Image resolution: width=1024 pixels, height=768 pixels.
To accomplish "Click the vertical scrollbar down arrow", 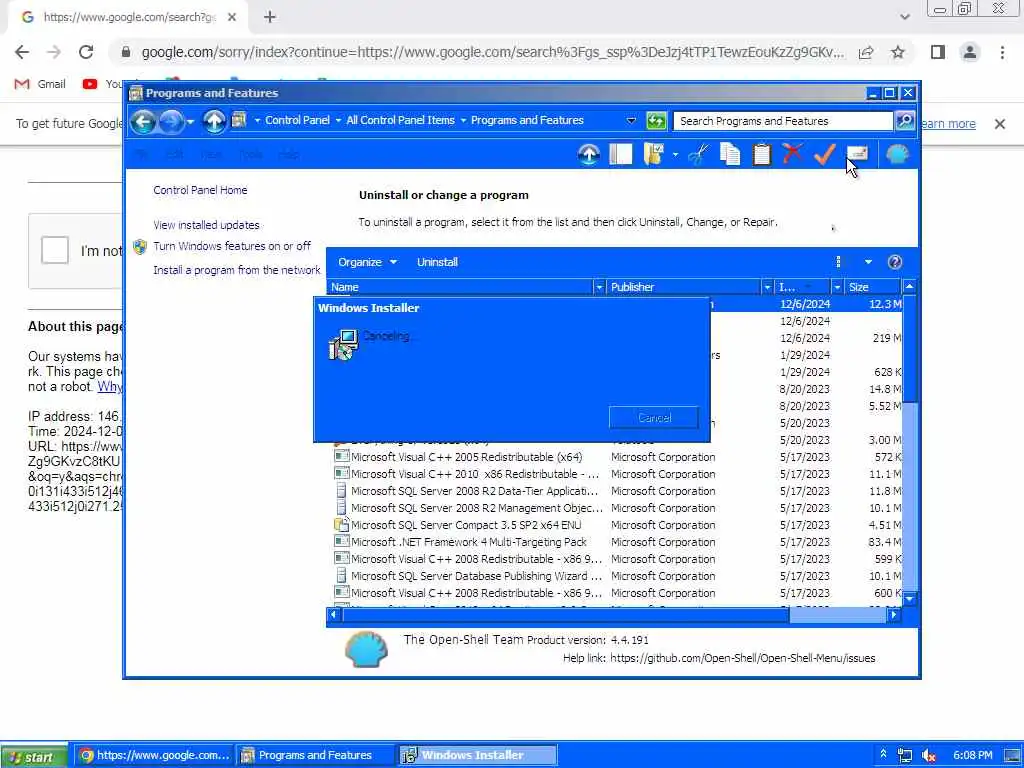I will tap(909, 598).
